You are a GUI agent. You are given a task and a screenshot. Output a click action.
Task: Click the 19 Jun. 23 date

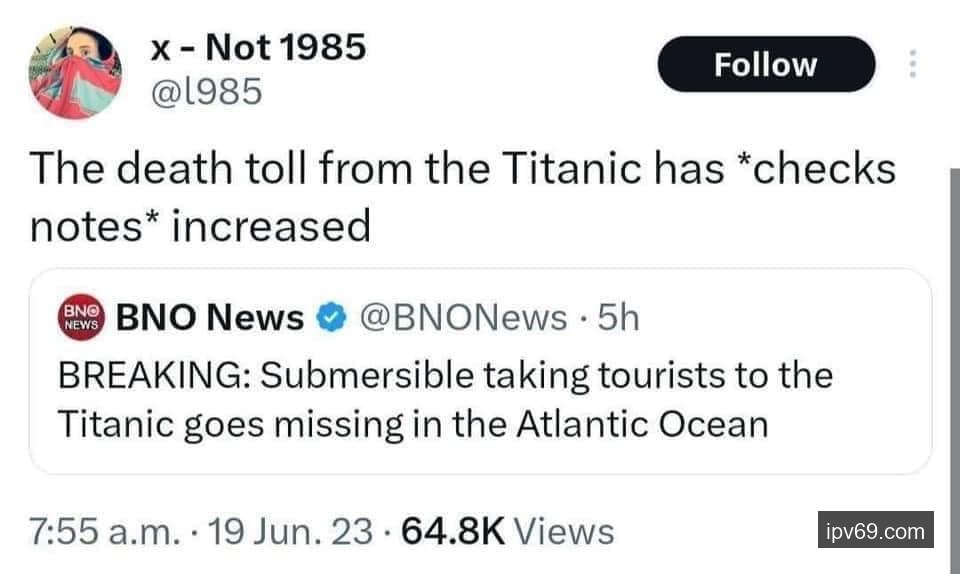coord(293,531)
